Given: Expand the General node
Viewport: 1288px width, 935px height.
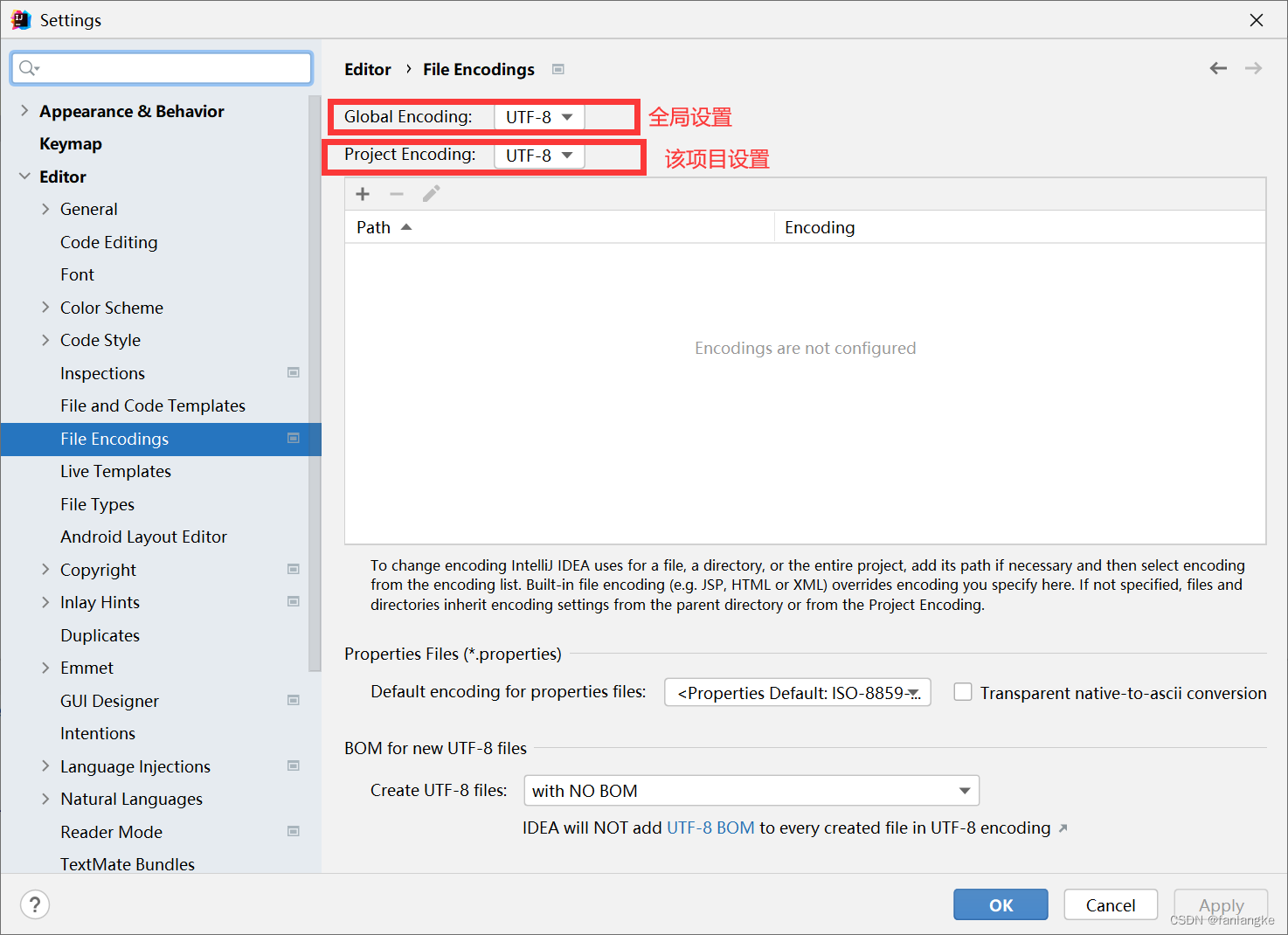Looking at the screenshot, I should [45, 209].
